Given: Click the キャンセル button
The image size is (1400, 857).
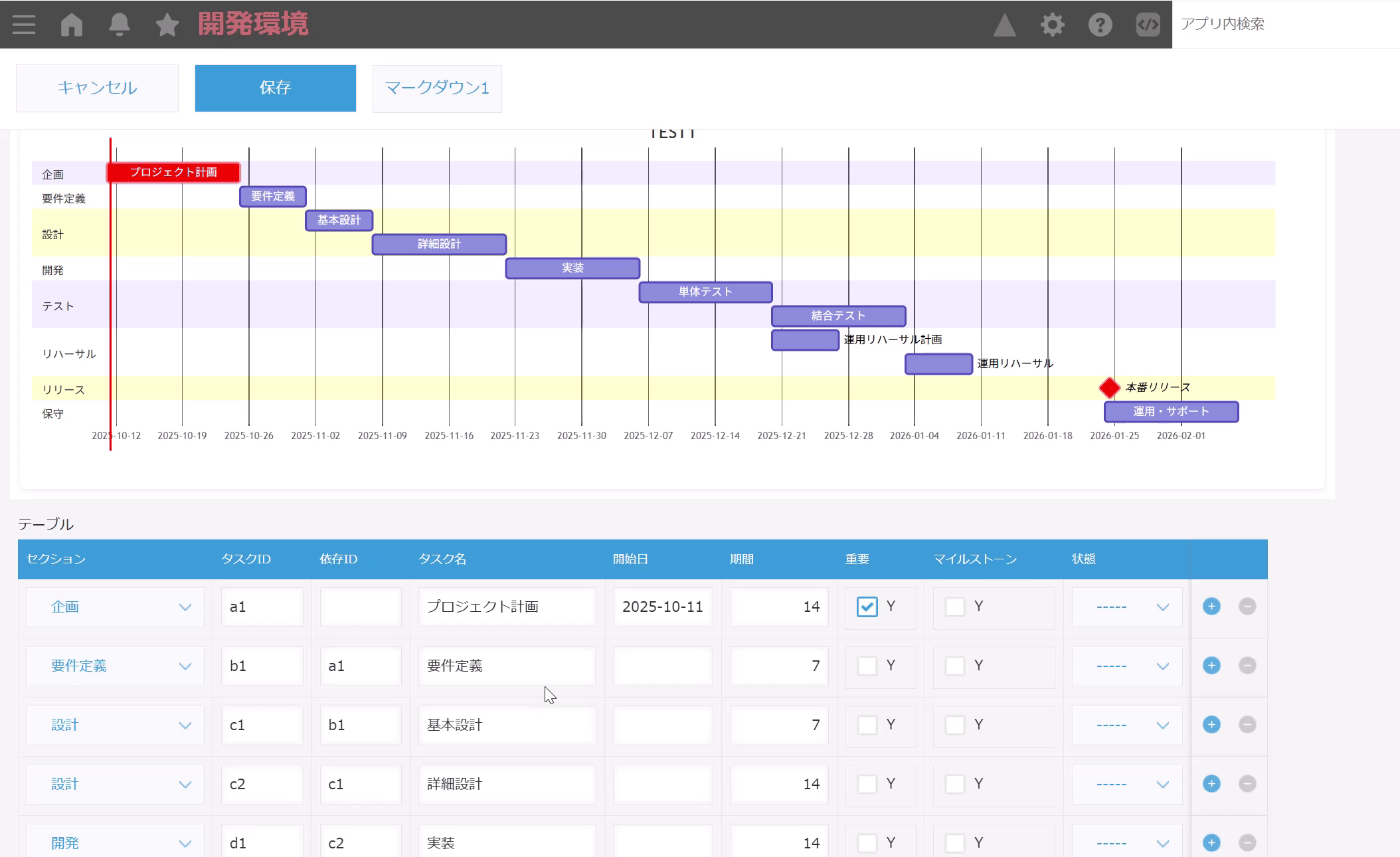Looking at the screenshot, I should pyautogui.click(x=97, y=88).
